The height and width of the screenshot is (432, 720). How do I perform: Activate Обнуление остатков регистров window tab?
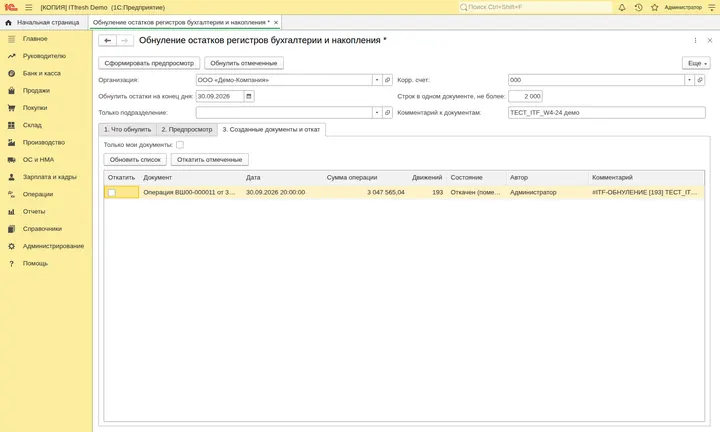coord(181,22)
